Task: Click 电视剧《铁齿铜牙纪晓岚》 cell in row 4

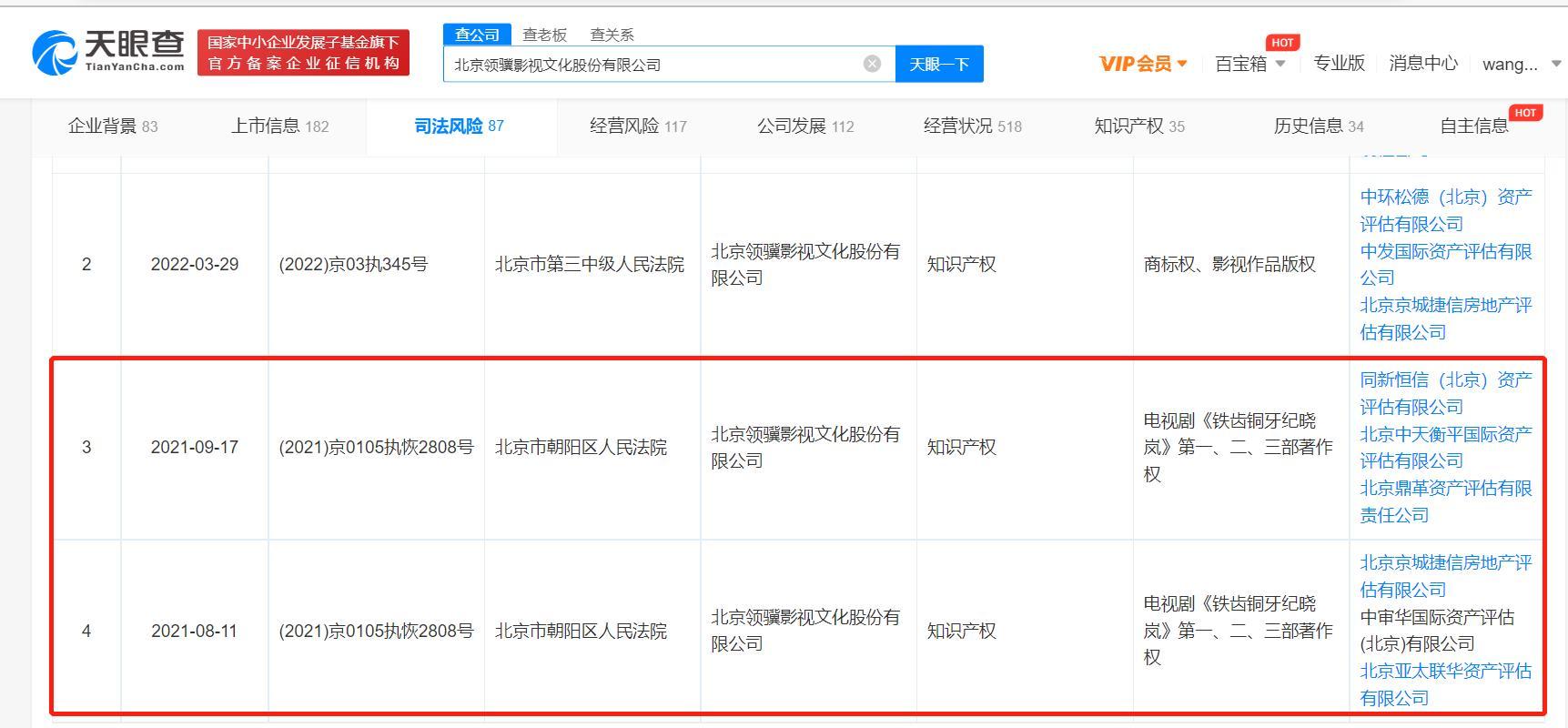Action: click(x=1238, y=631)
